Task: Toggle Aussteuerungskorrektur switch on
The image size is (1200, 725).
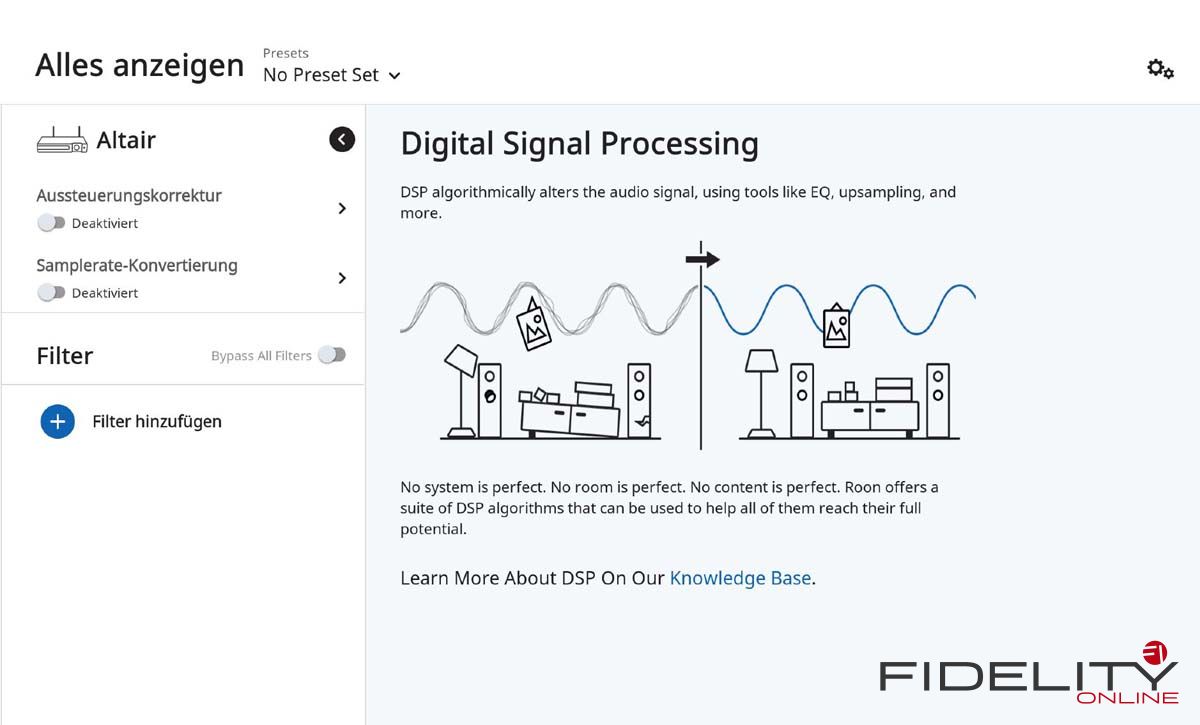Action: coord(51,223)
